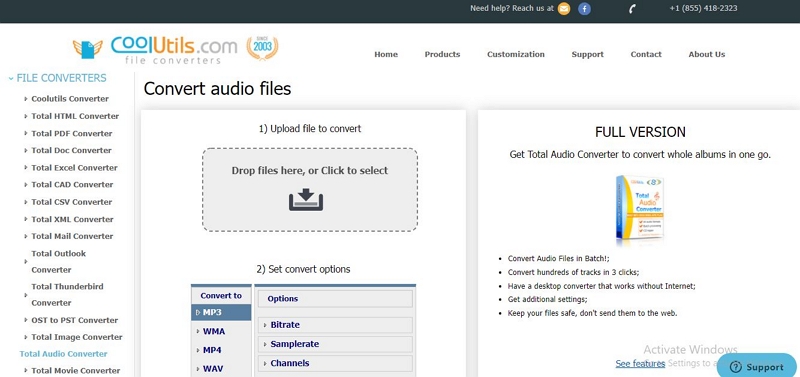The image size is (800, 377).
Task: Click the Total Audio Converter box image
Action: 640,209
